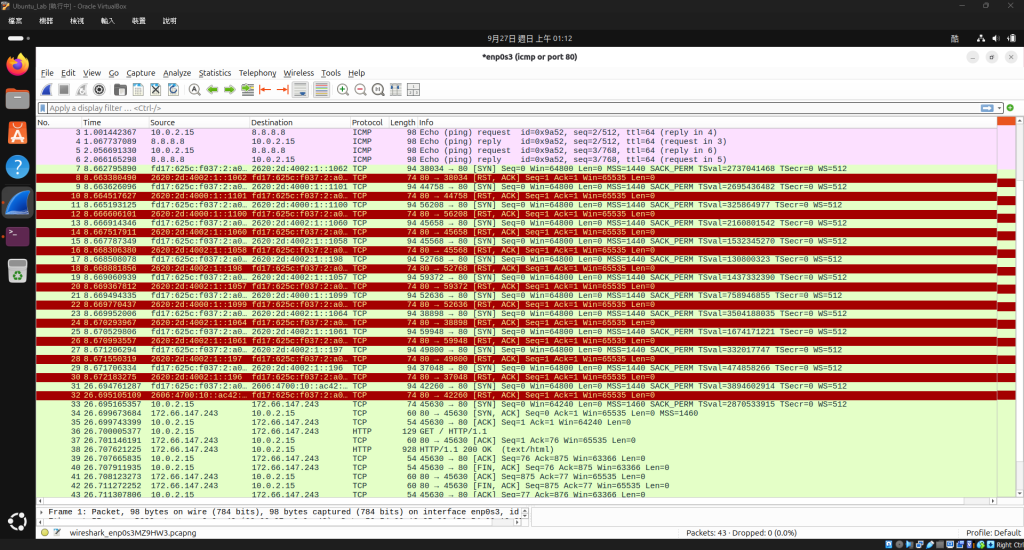Toggle packet colorization in the toolbar

(321, 90)
